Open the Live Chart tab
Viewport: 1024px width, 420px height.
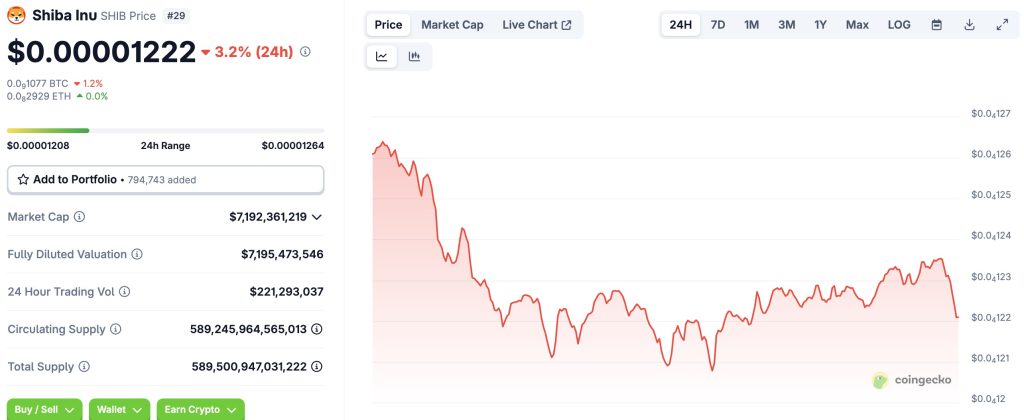(537, 25)
